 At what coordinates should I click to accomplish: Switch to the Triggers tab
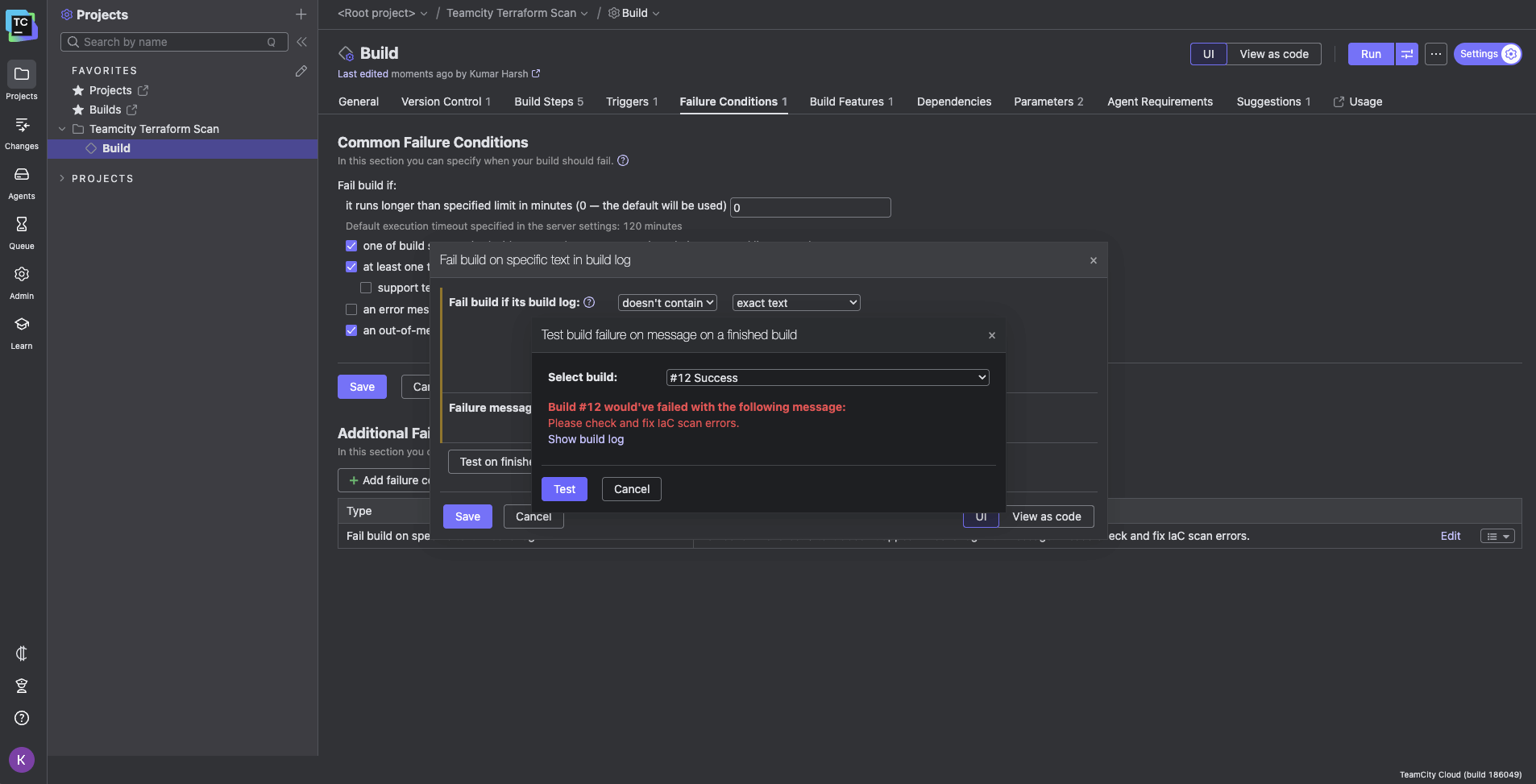point(632,102)
